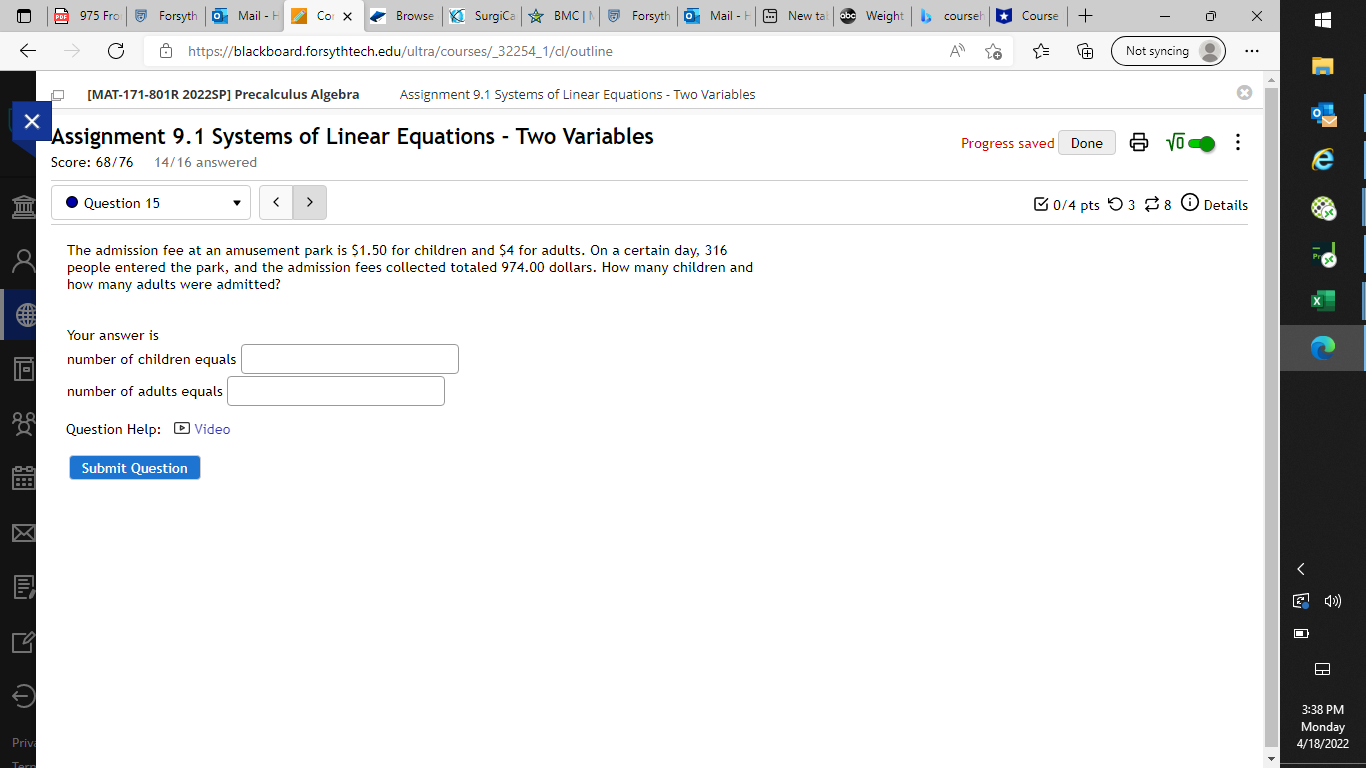Open the Blackboard sign out sidebar icon
The width and height of the screenshot is (1366, 768).
(22, 696)
